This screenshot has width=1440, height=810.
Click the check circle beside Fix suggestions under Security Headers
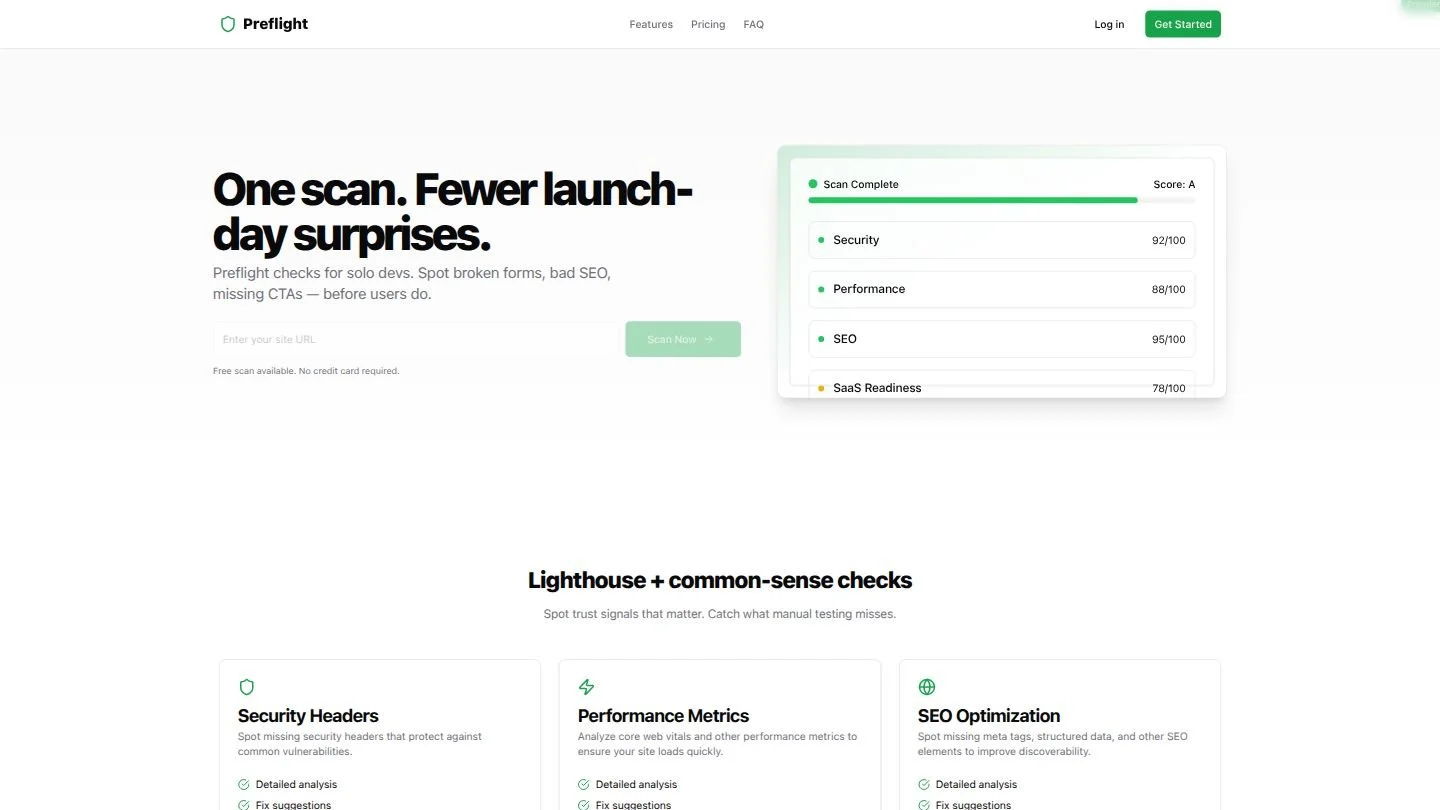click(242, 804)
